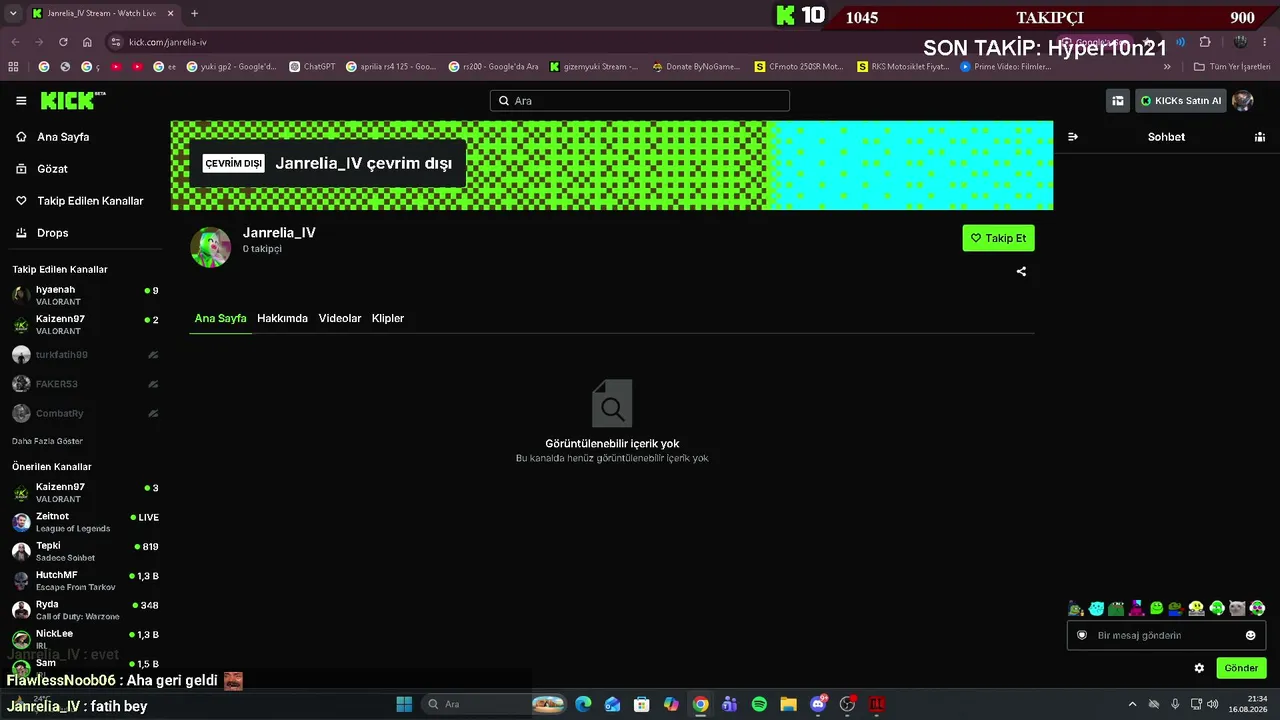Expand the hidden bookmarks overflow chevron
Screen dimensions: 1280x720
(1167, 67)
